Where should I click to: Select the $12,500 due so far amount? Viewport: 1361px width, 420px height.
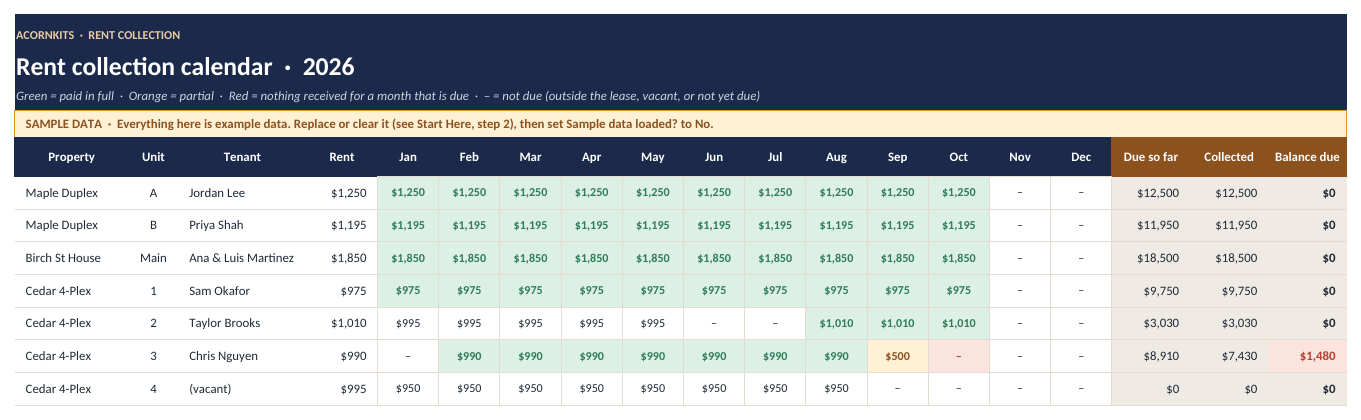point(1149,193)
